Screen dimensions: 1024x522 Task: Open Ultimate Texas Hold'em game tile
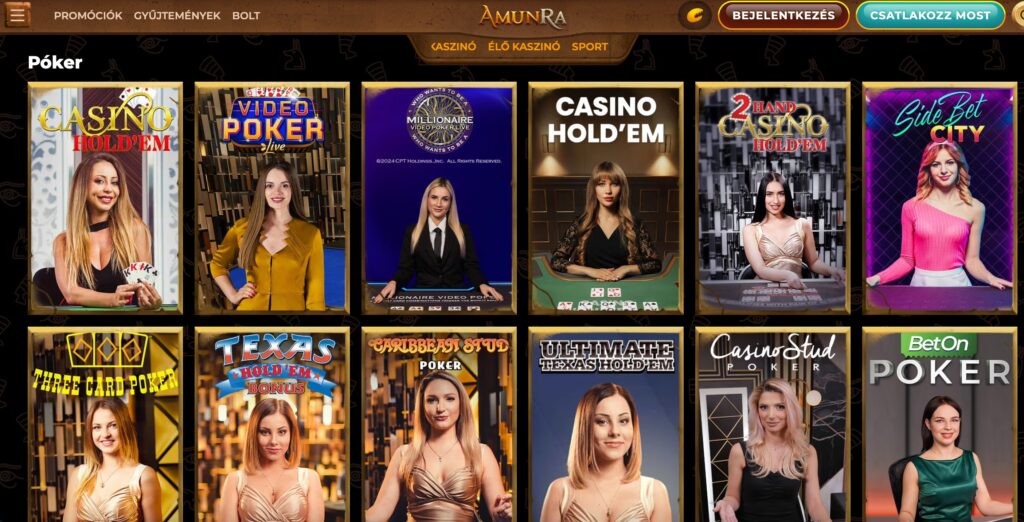pyautogui.click(x=606, y=425)
